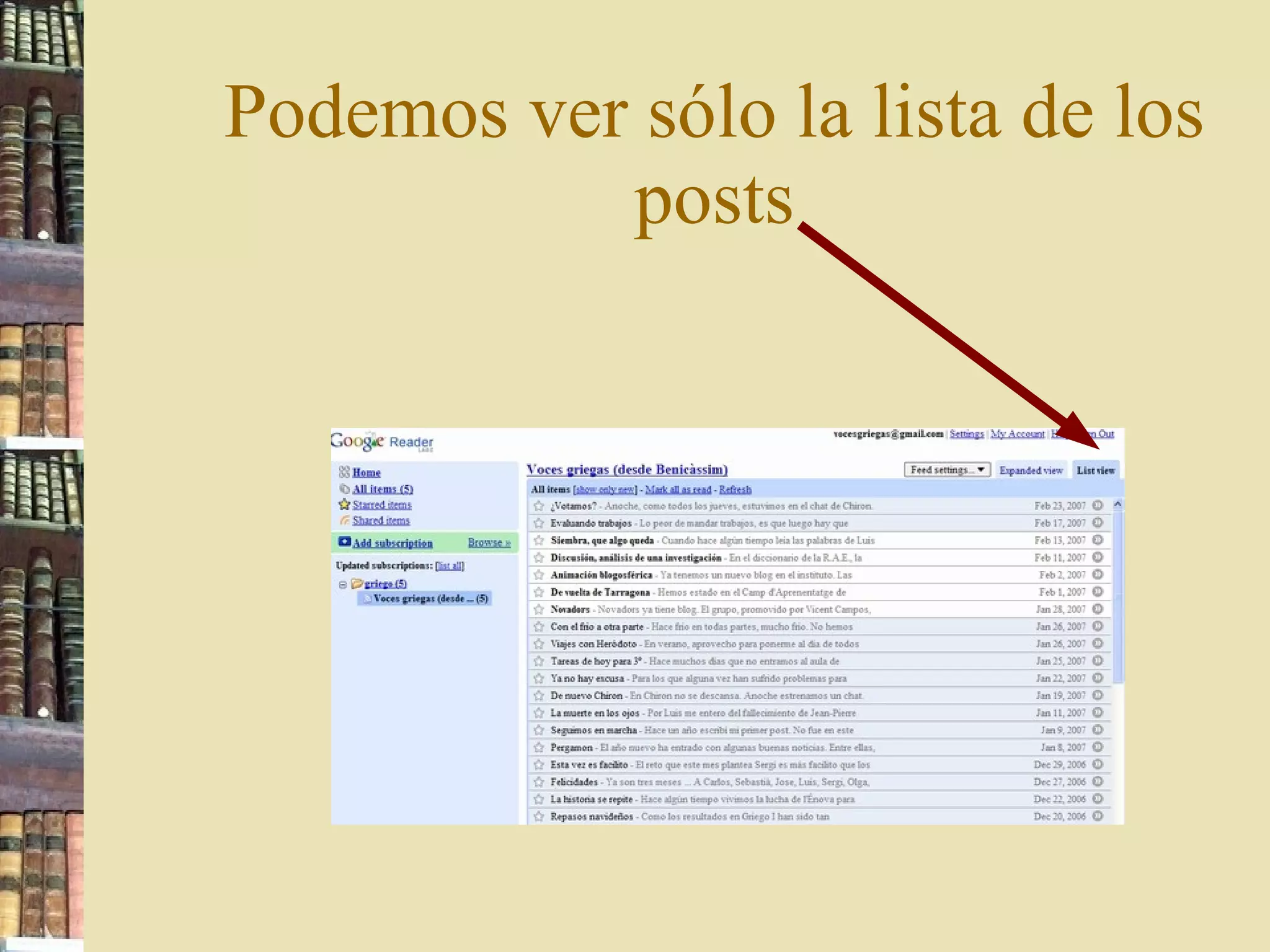The image size is (1270, 952).
Task: Open original of Feb 23, 2007 post icon
Action: (x=1098, y=505)
